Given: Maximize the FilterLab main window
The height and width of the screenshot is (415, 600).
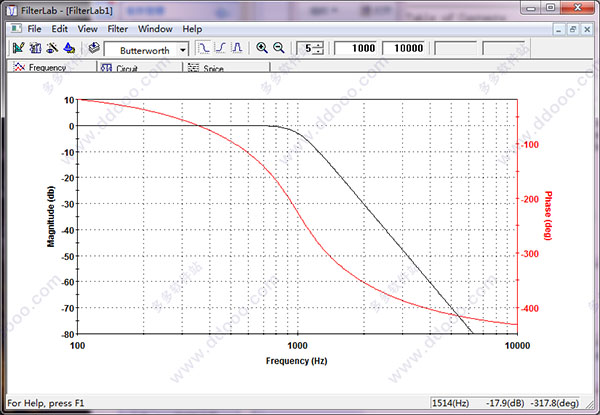Looking at the screenshot, I should coord(550,8).
